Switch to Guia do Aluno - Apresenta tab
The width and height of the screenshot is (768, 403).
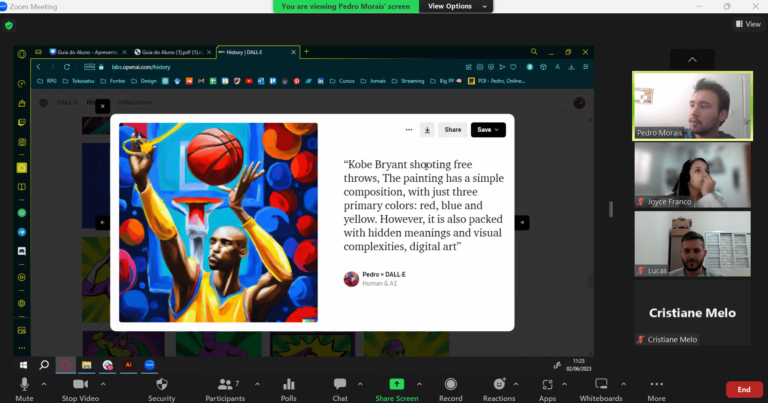click(x=88, y=52)
